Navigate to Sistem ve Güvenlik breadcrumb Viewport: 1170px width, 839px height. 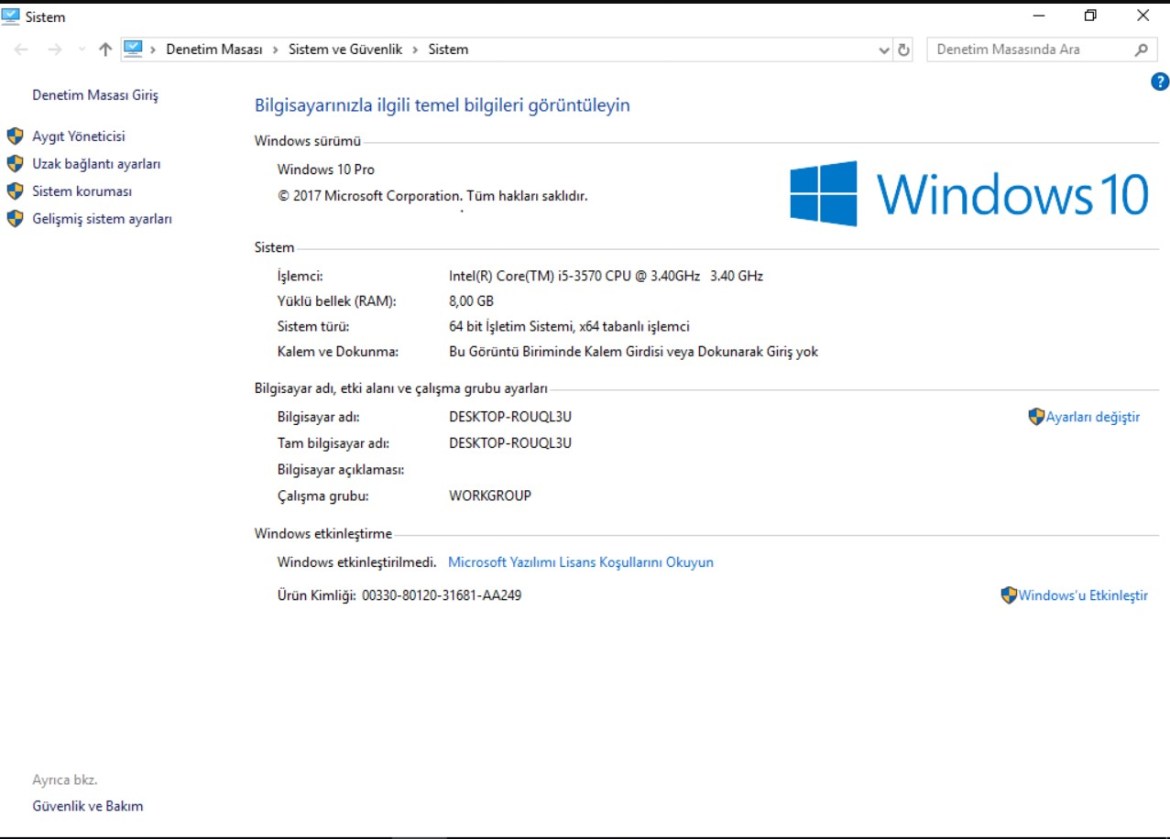pos(345,49)
